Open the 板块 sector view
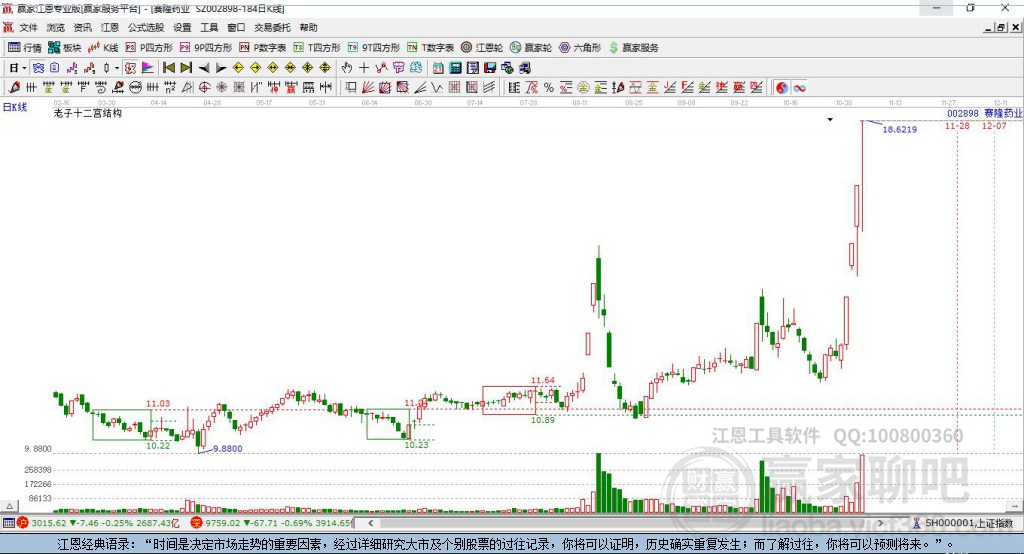This screenshot has height=554, width=1024. pyautogui.click(x=64, y=48)
